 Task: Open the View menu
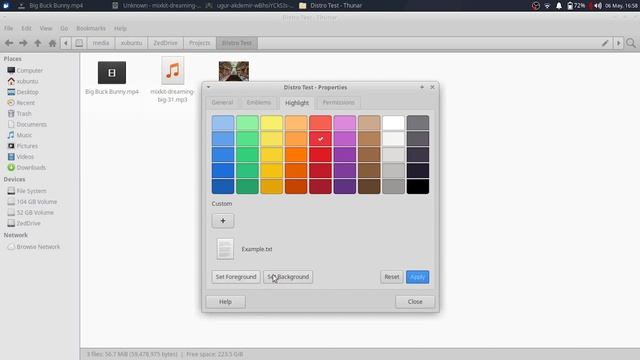pos(46,28)
